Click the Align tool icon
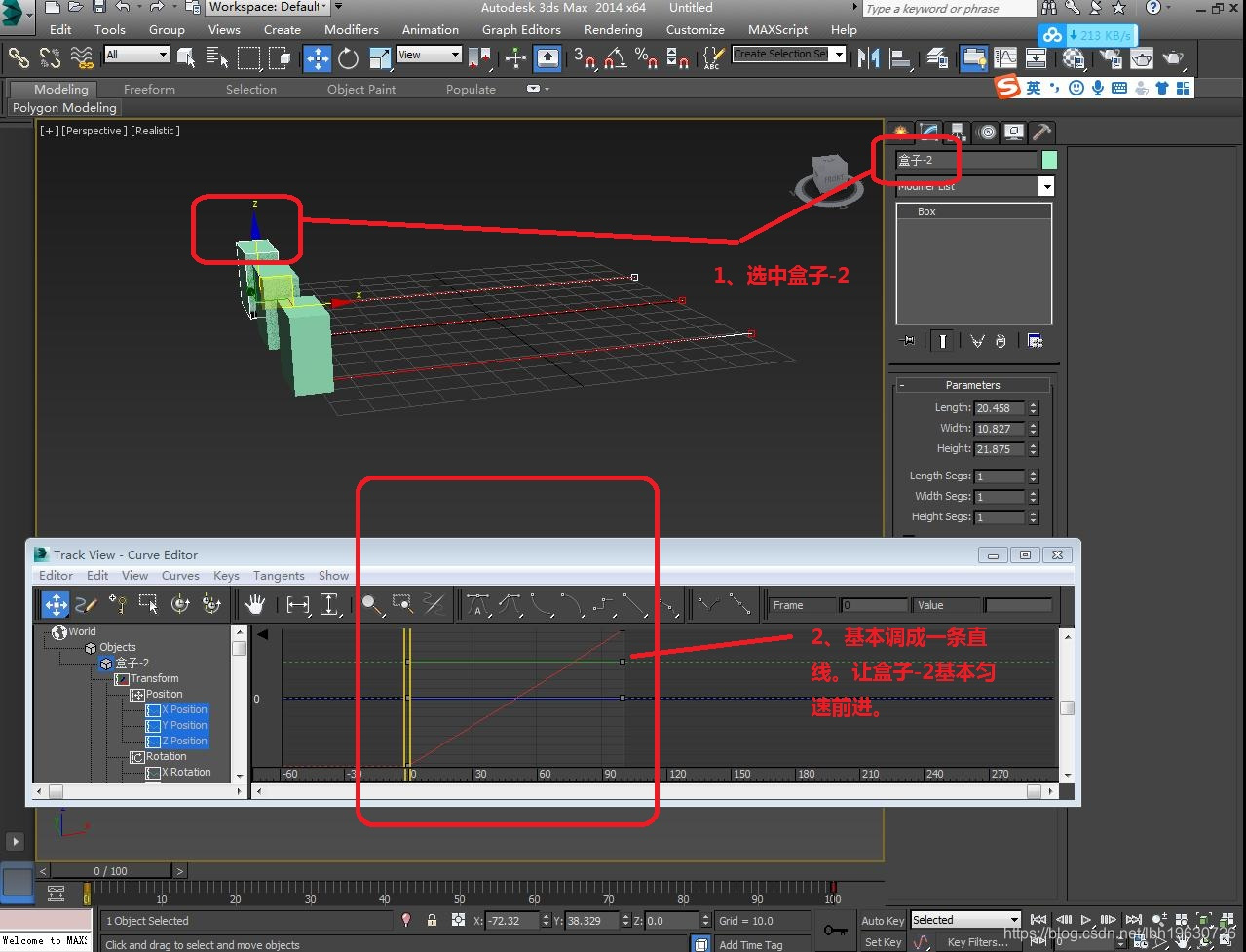The width and height of the screenshot is (1246, 952). coord(900,58)
